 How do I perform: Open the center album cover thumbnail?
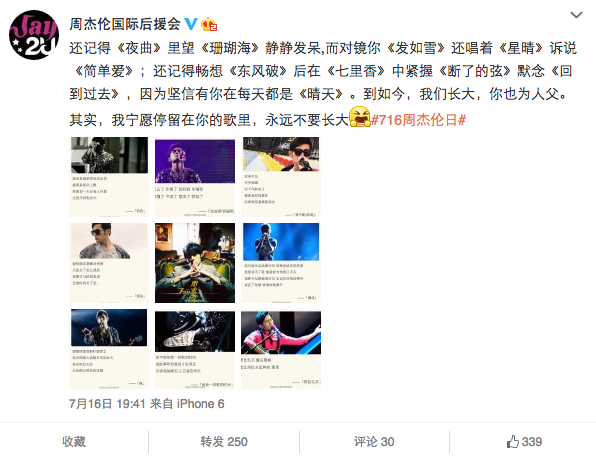[x=195, y=263]
